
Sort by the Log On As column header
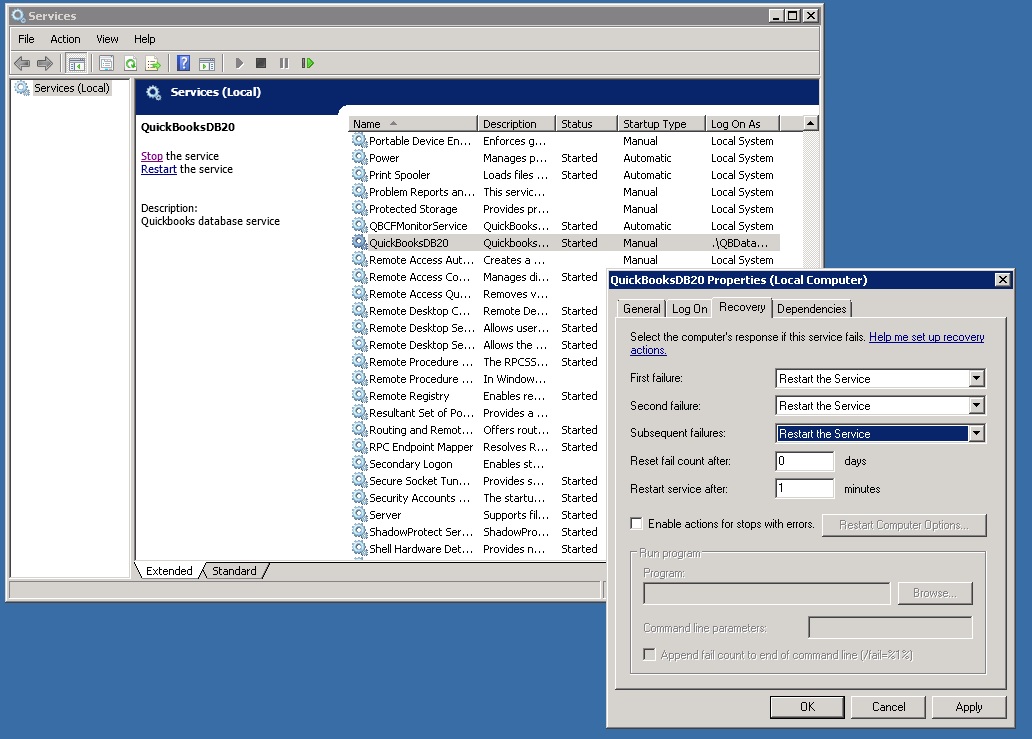click(742, 124)
